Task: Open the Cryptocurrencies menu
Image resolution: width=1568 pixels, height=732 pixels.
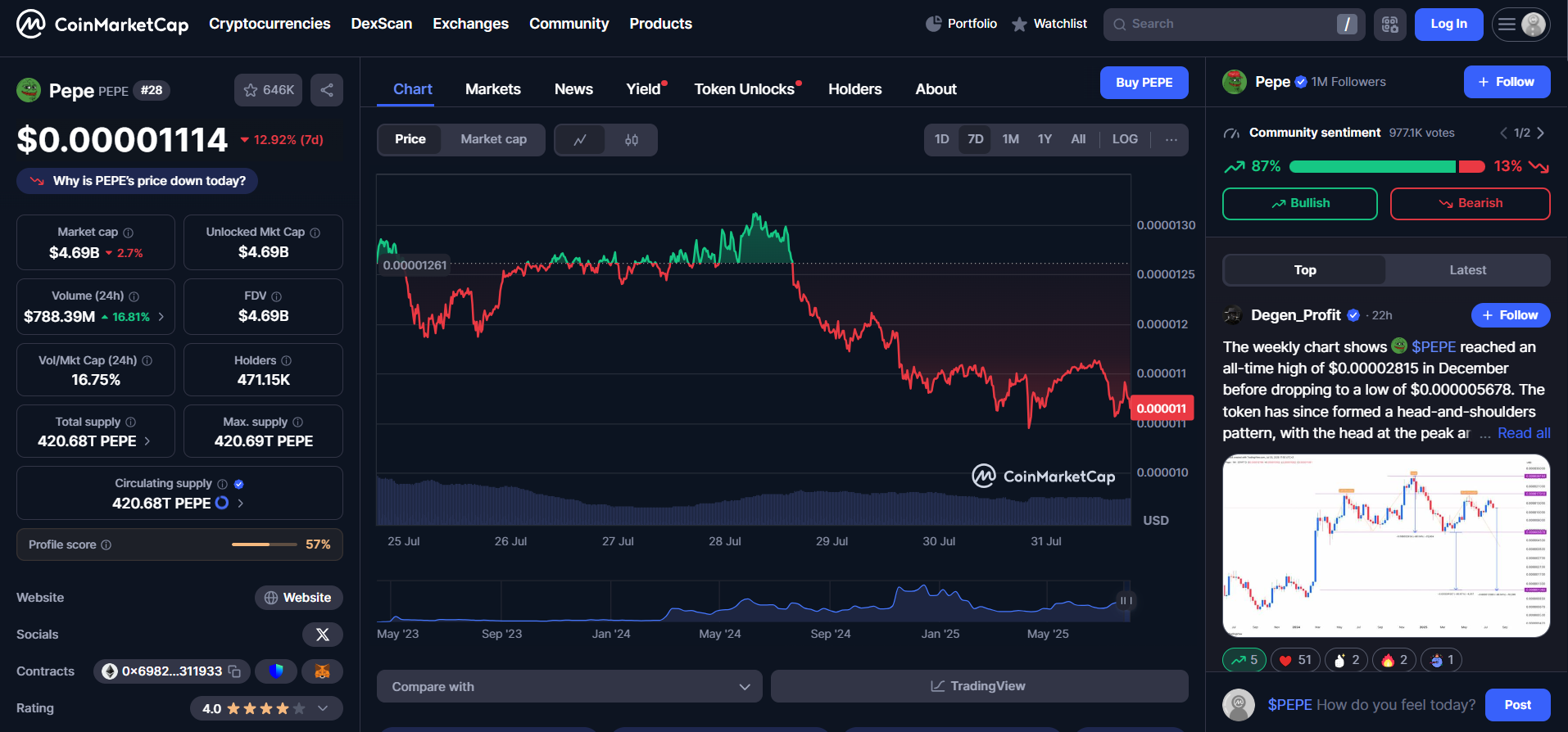Action: tap(270, 24)
